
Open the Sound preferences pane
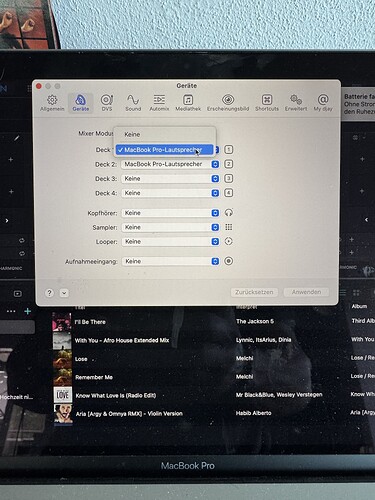(x=133, y=103)
